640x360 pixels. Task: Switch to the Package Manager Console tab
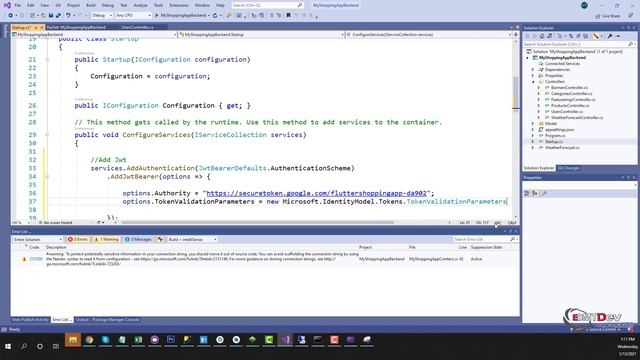pos(116,320)
